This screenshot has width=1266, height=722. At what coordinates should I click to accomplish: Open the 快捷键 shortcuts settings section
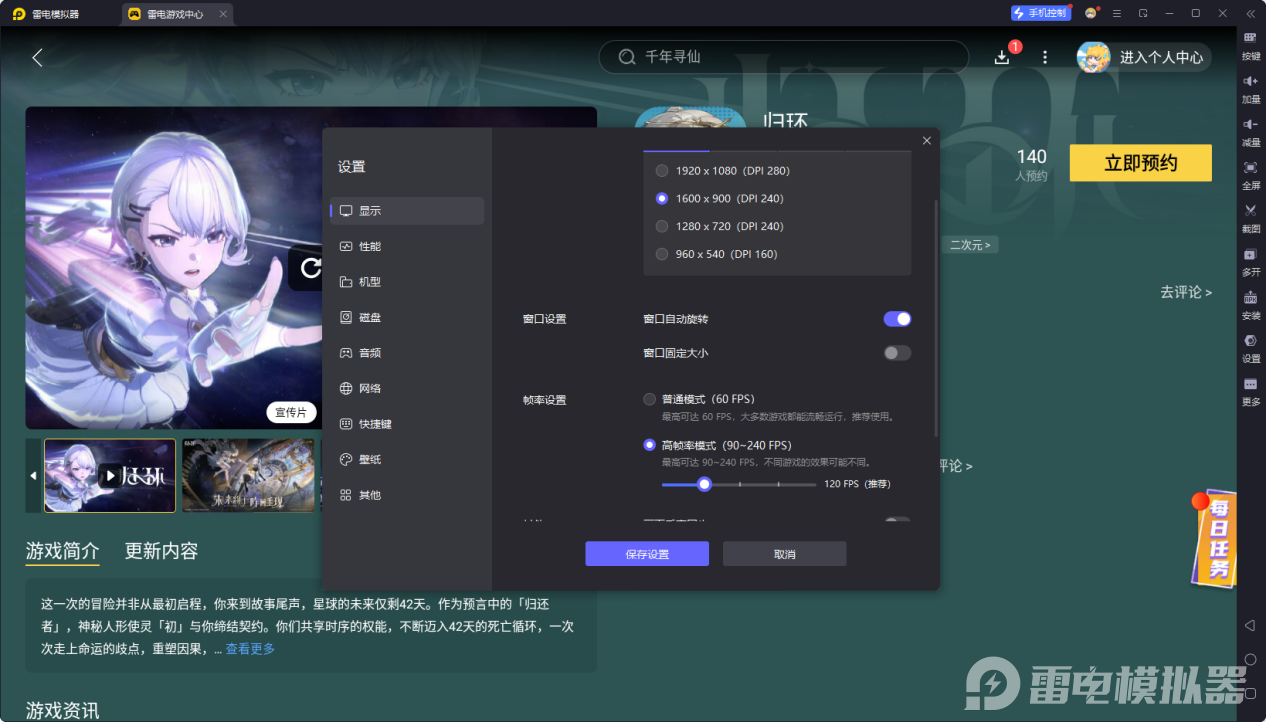(x=407, y=424)
